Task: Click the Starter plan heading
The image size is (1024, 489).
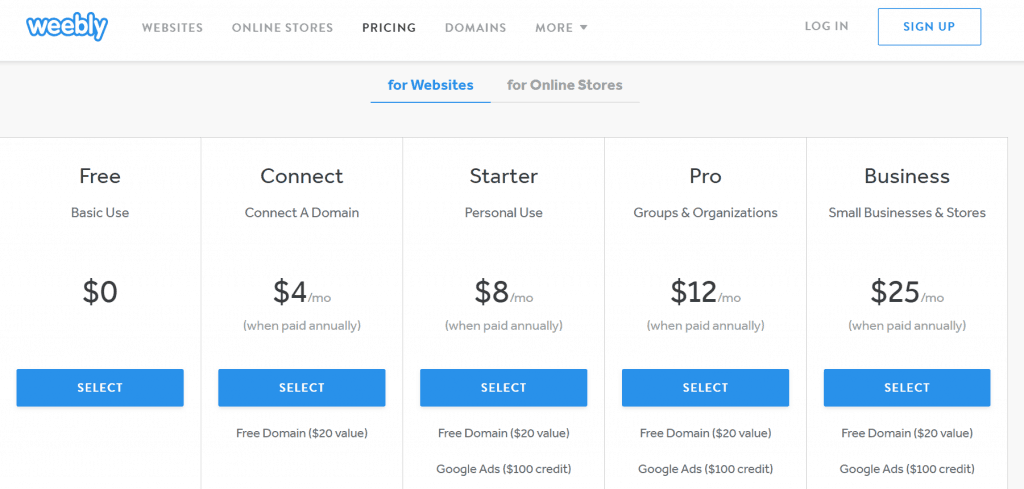Action: tap(504, 176)
